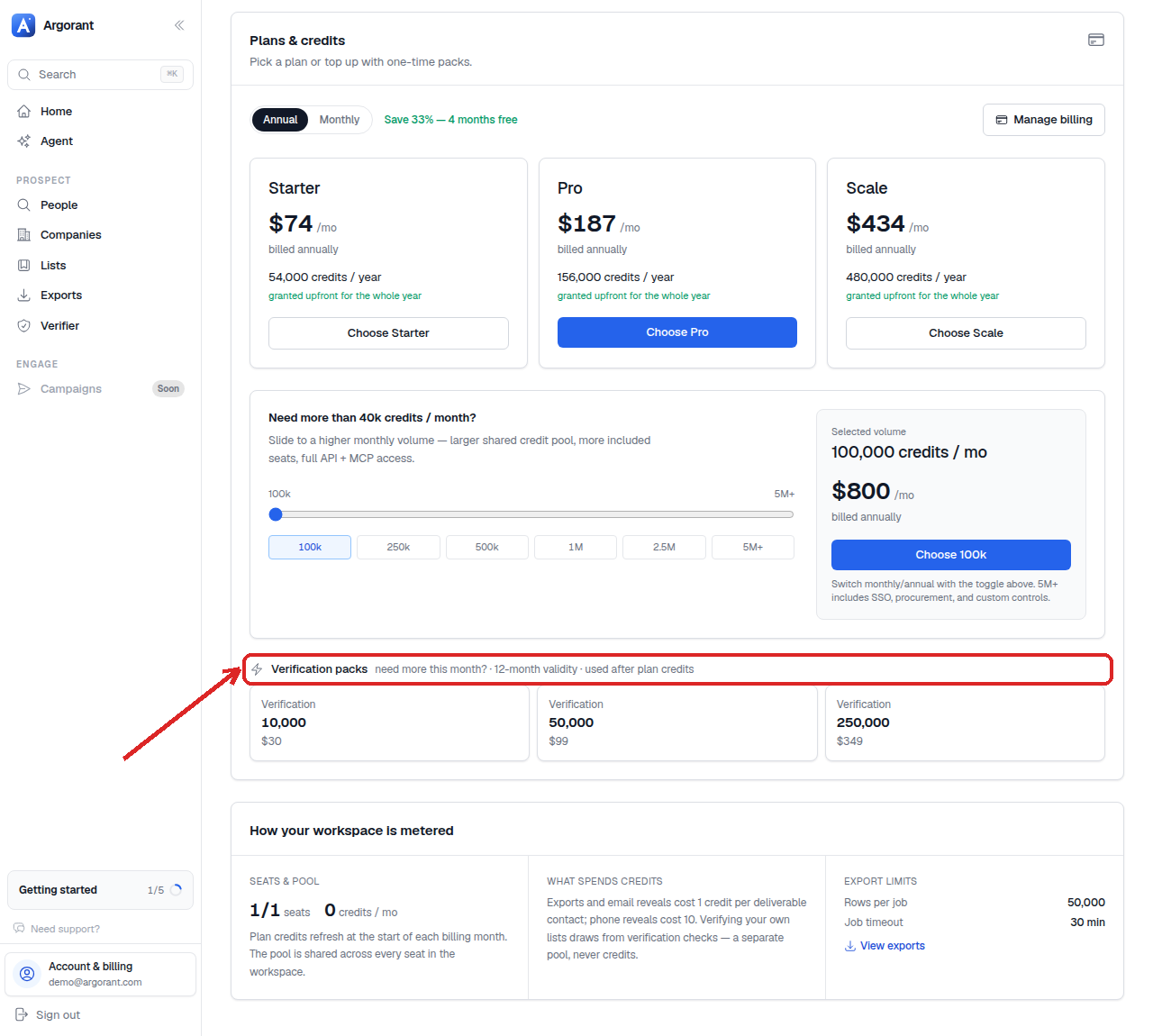The height and width of the screenshot is (1036, 1153).
Task: Click the "Save 33% — 4 months free" text
Action: point(450,120)
